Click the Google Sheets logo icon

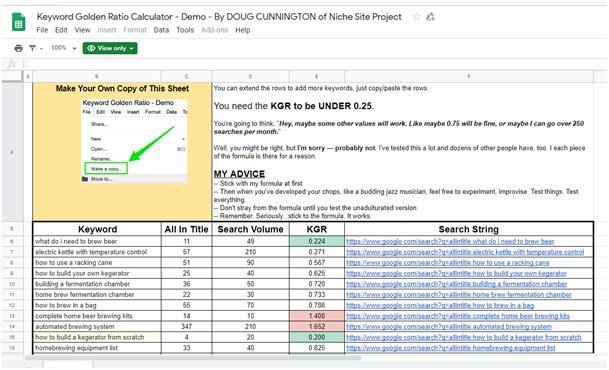click(x=18, y=22)
